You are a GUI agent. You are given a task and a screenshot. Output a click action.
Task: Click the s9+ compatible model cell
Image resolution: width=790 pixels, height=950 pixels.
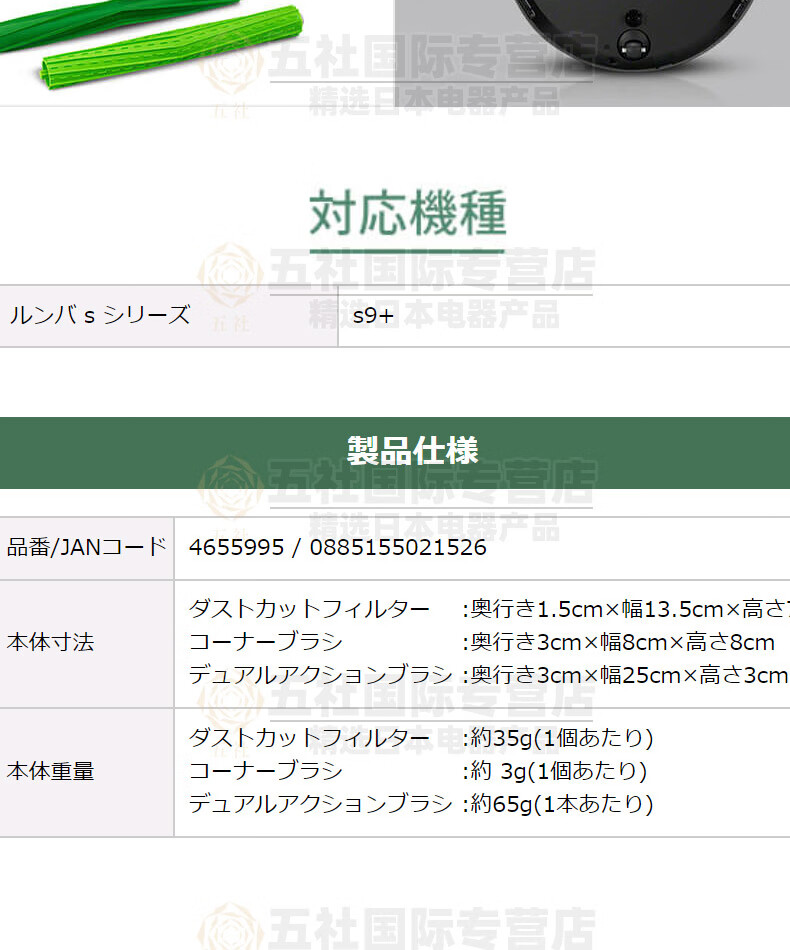(564, 316)
